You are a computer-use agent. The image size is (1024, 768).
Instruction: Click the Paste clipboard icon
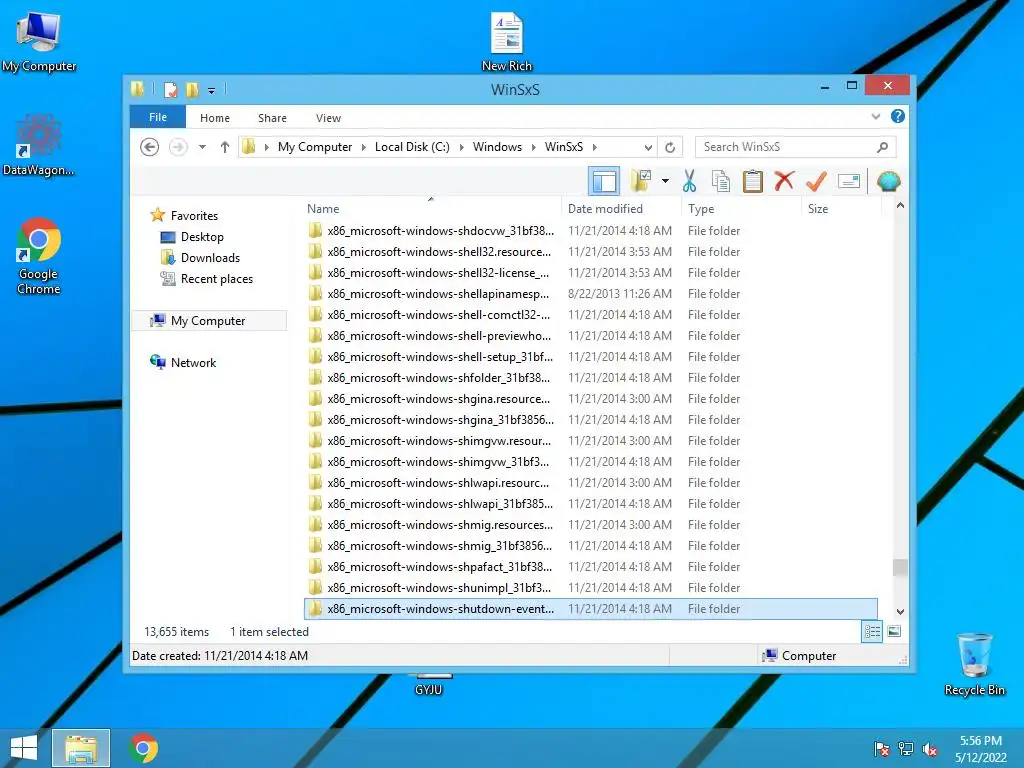coord(752,181)
